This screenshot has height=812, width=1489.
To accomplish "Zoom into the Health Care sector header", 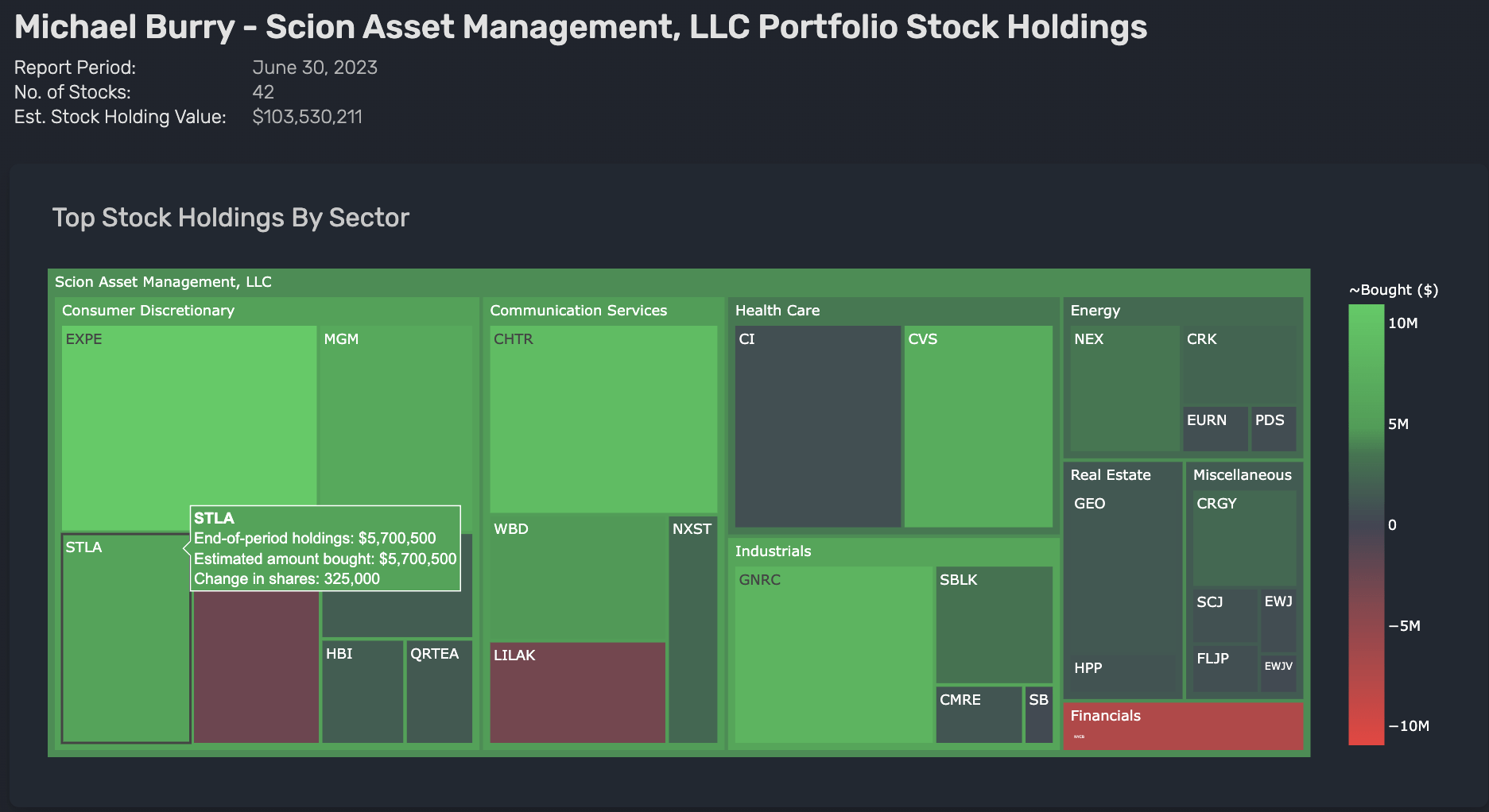I will (x=777, y=311).
